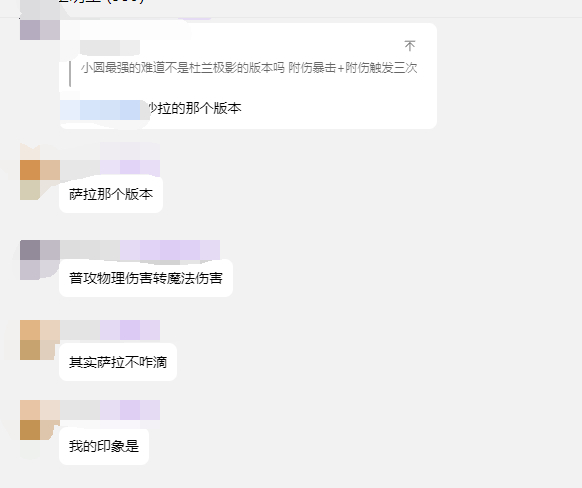
Task: Open quoted message starting with 小圆最强的难道不是
Action: (x=249, y=68)
